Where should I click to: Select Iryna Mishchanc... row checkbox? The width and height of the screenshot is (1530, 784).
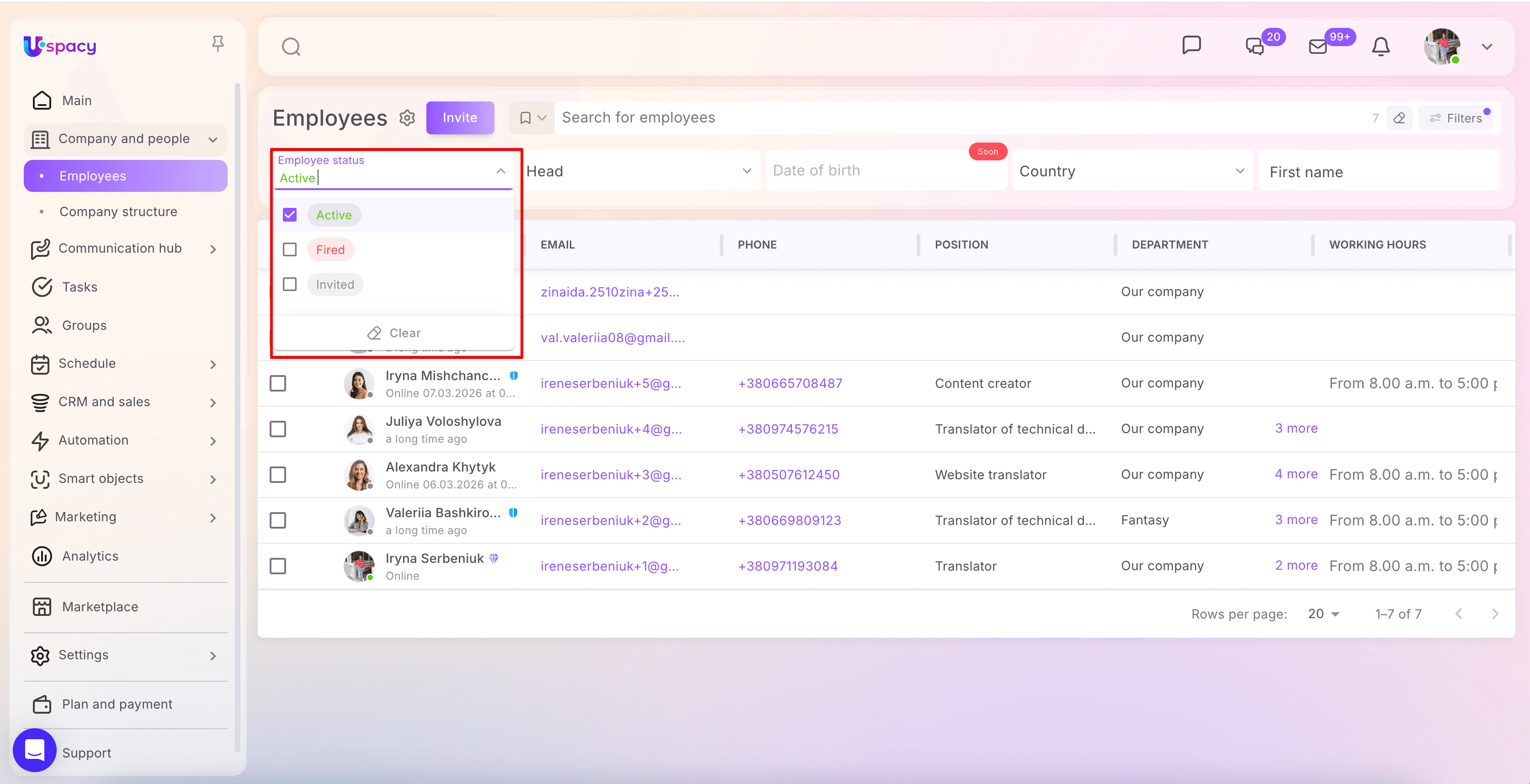278,383
